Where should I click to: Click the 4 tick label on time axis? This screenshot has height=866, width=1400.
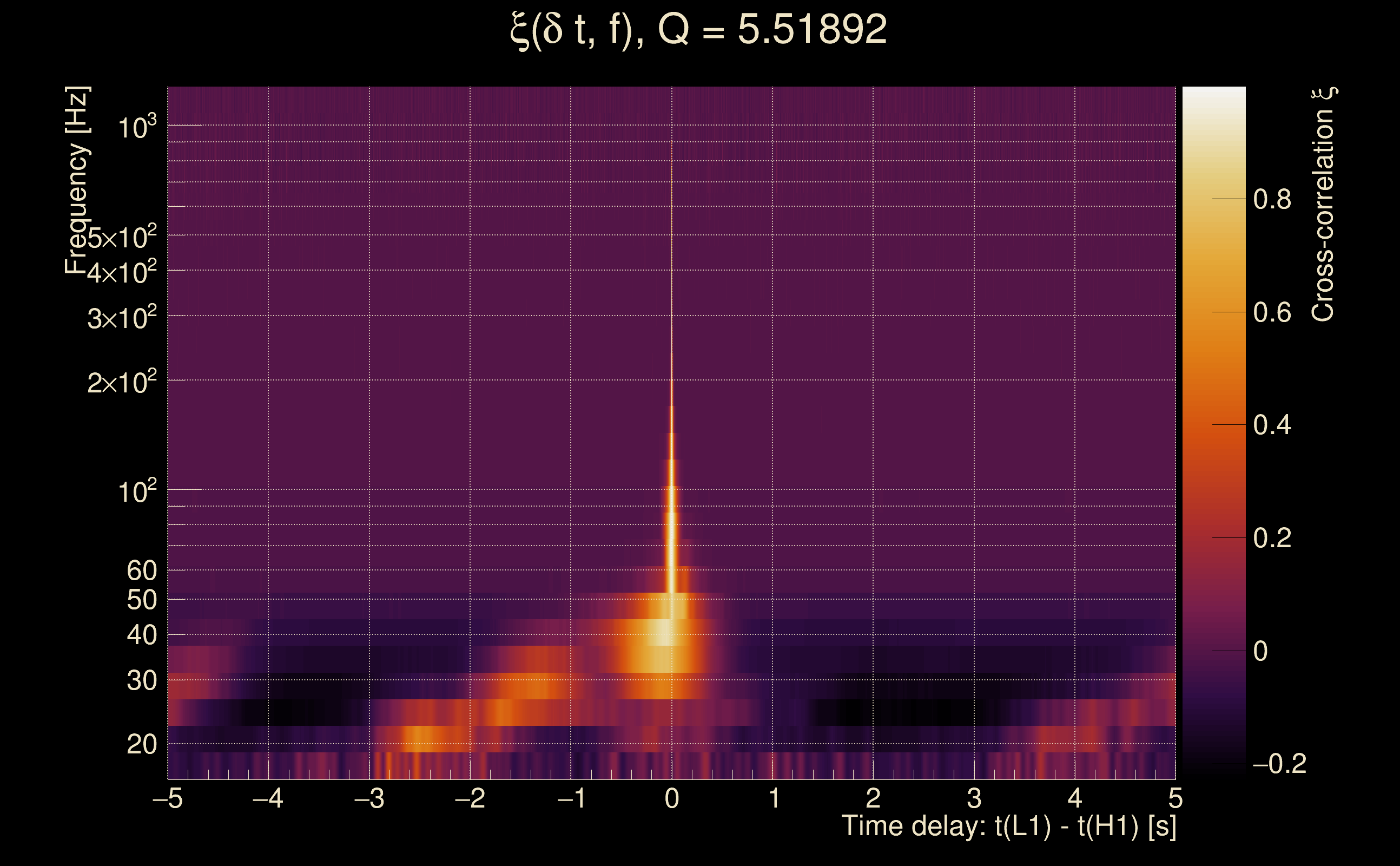(1075, 799)
